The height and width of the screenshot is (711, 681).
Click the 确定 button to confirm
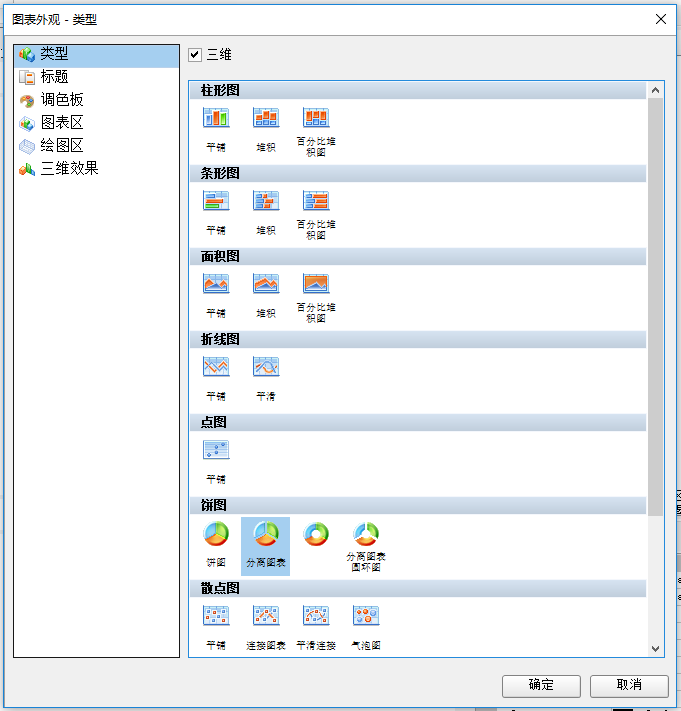541,685
